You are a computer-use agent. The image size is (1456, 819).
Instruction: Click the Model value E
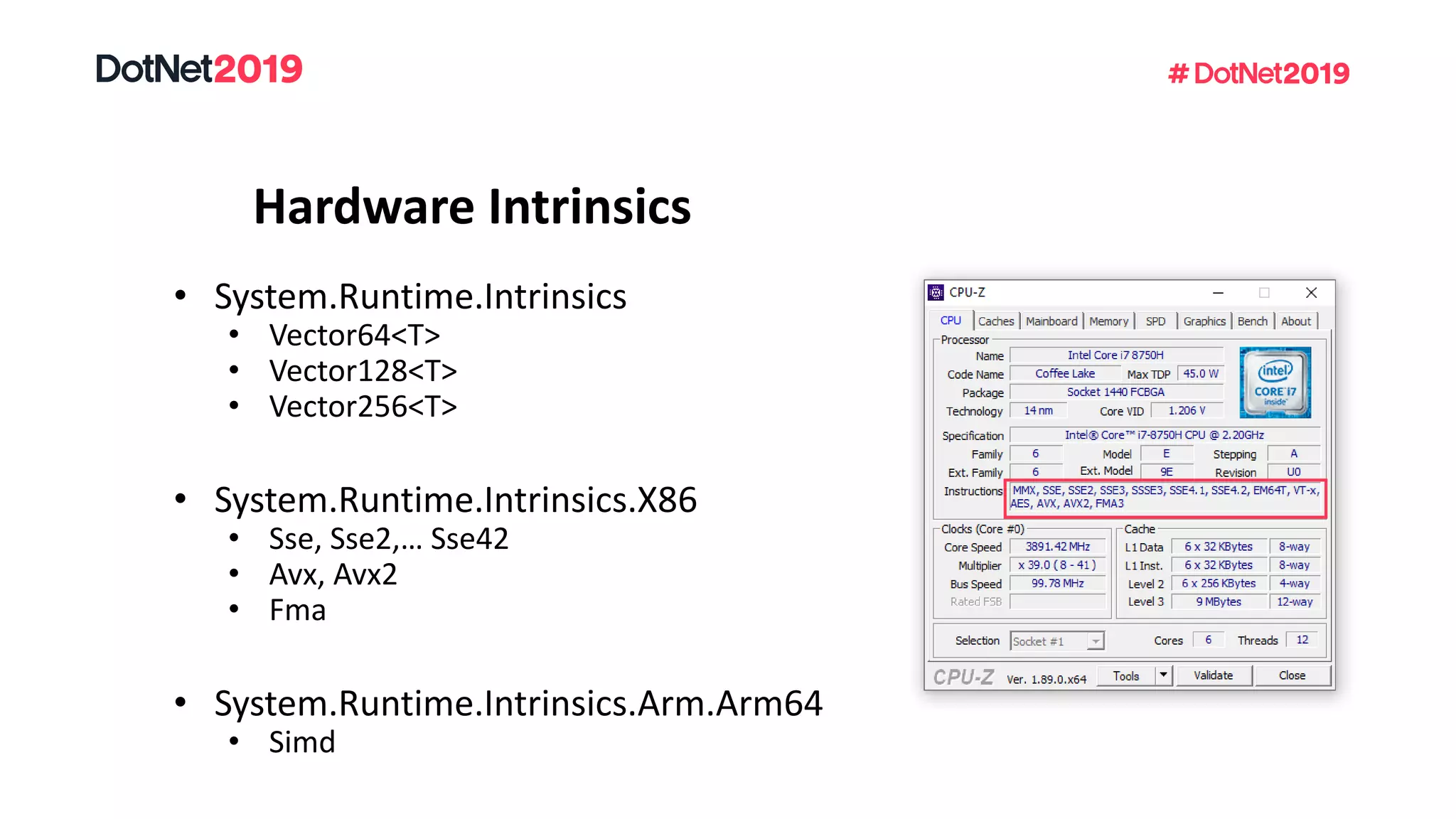[x=1167, y=454]
